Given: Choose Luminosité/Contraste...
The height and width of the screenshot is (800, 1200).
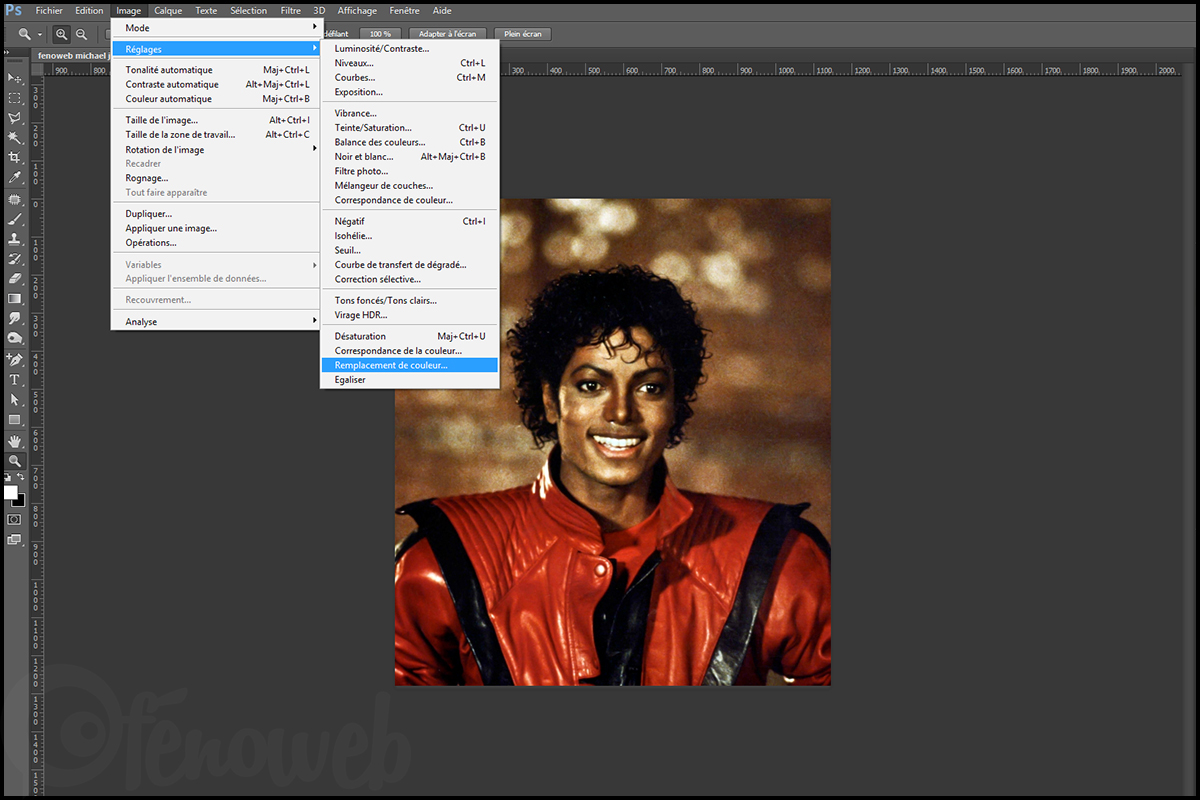Looking at the screenshot, I should click(x=409, y=48).
